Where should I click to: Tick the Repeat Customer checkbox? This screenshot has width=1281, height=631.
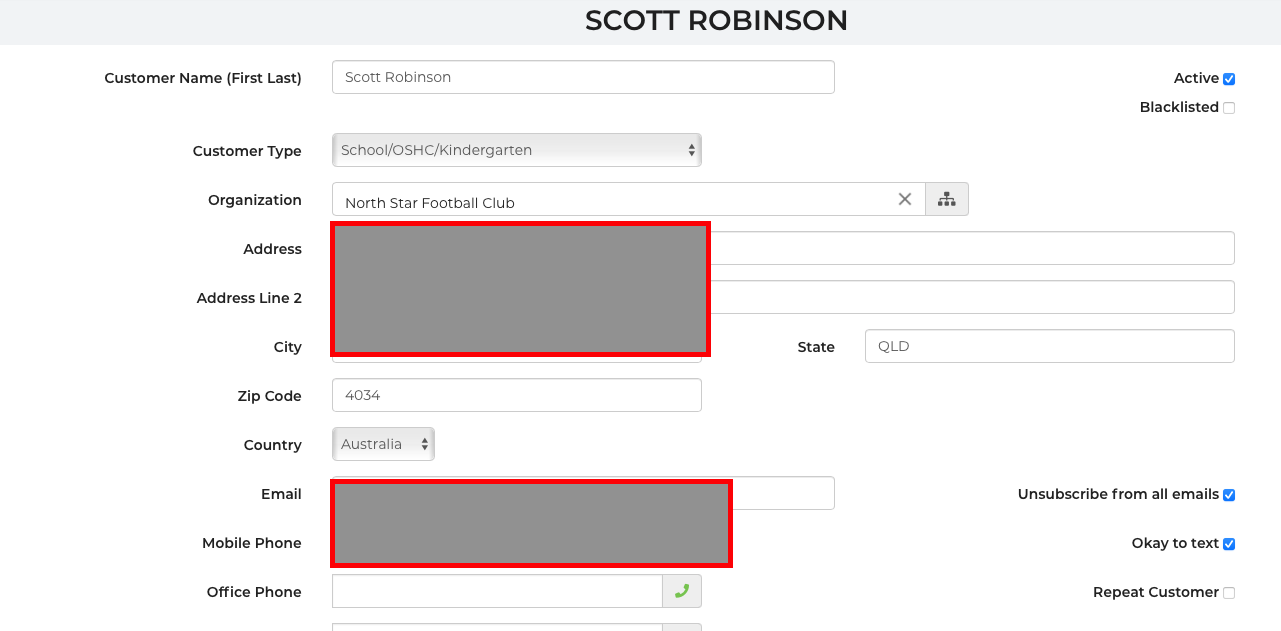coord(1229,593)
